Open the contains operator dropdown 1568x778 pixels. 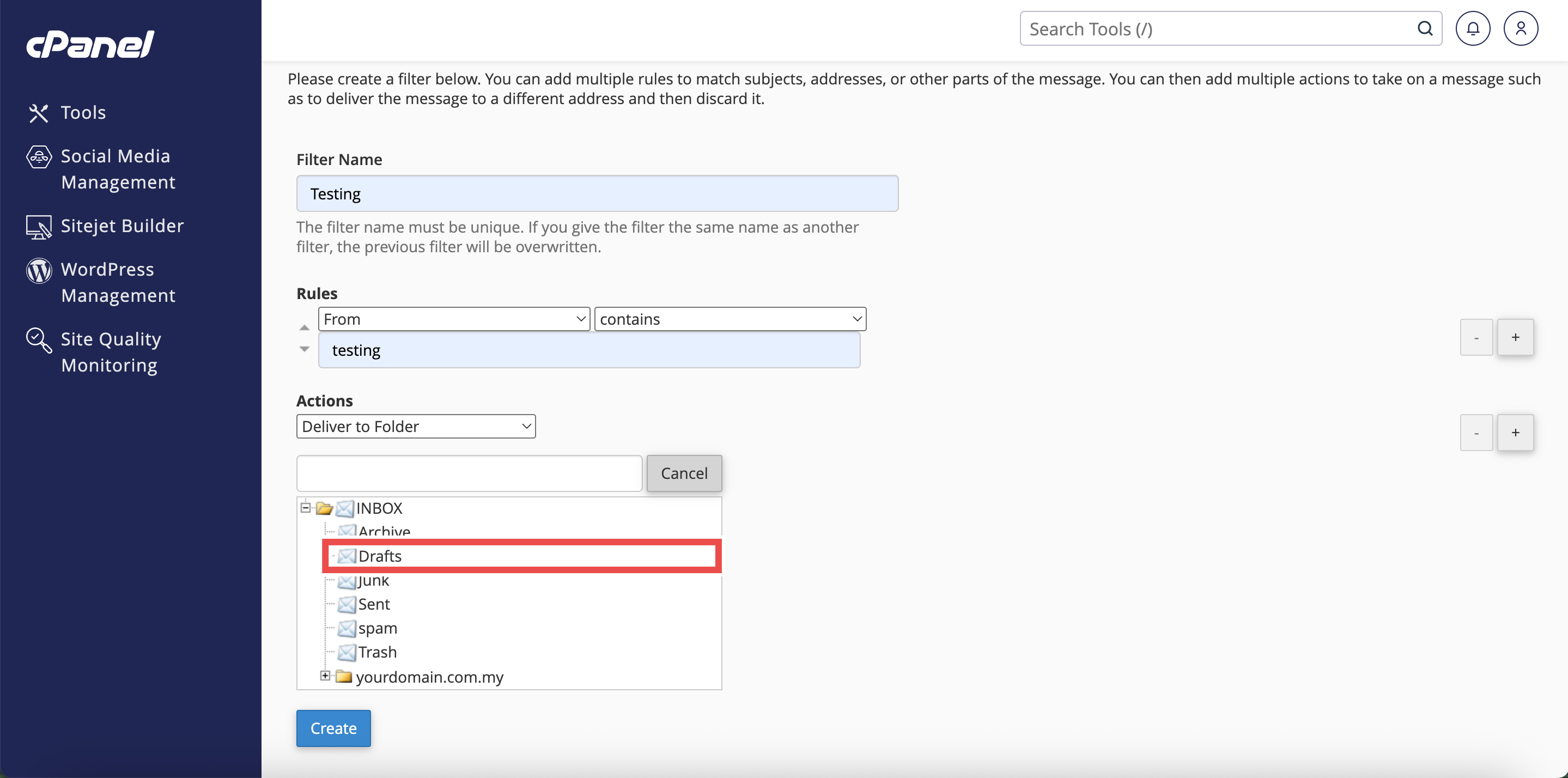[x=729, y=319]
